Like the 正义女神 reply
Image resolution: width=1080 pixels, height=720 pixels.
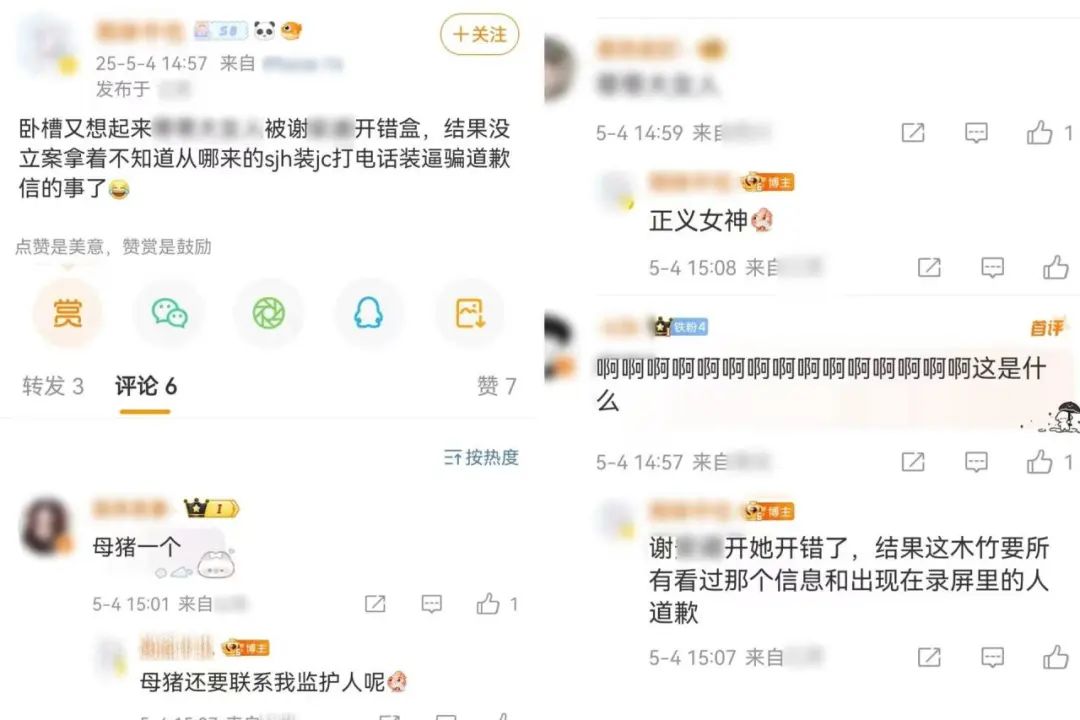pos(1056,267)
